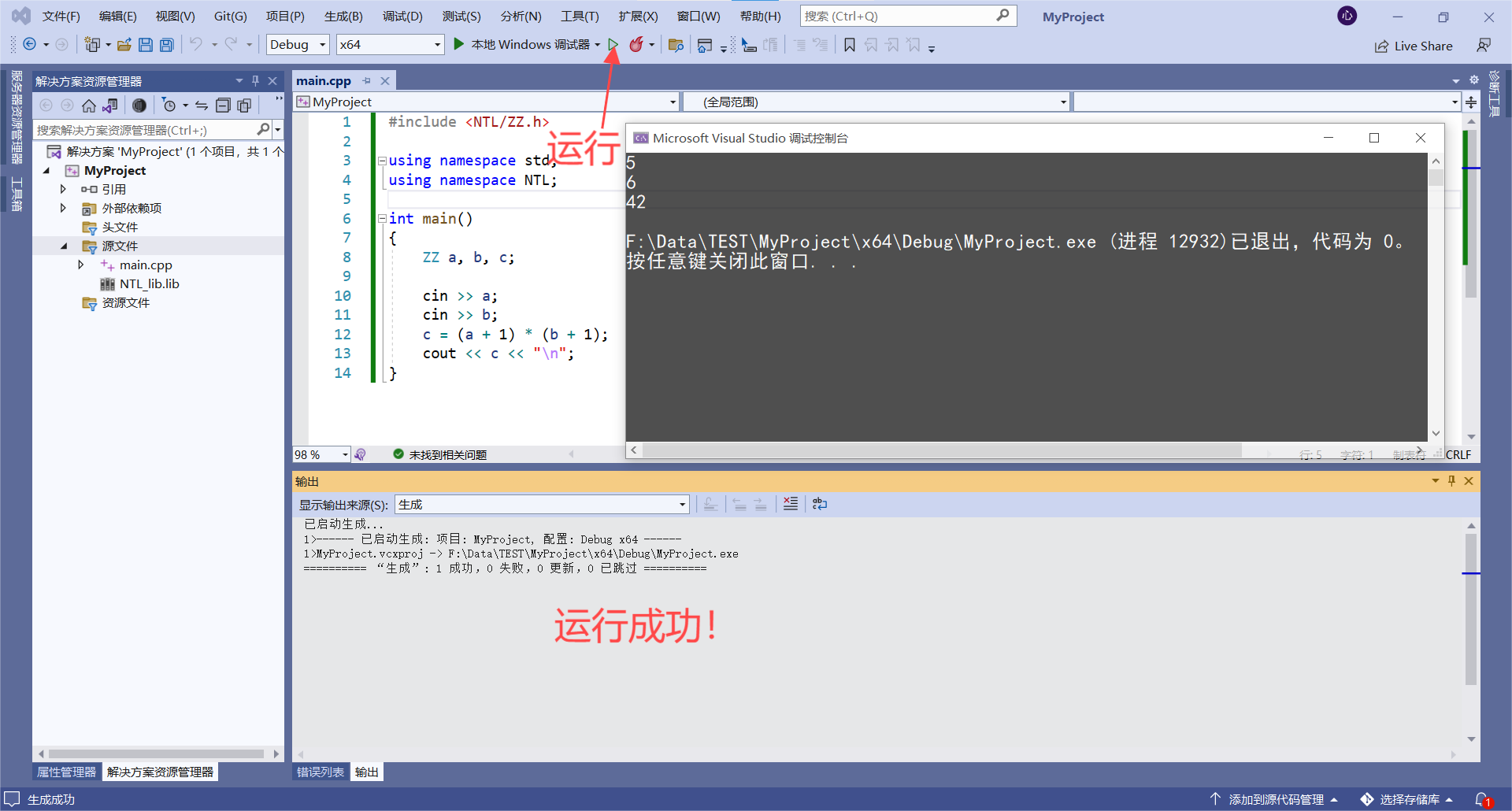Open the 98 % zoom dropdown

tap(321, 454)
